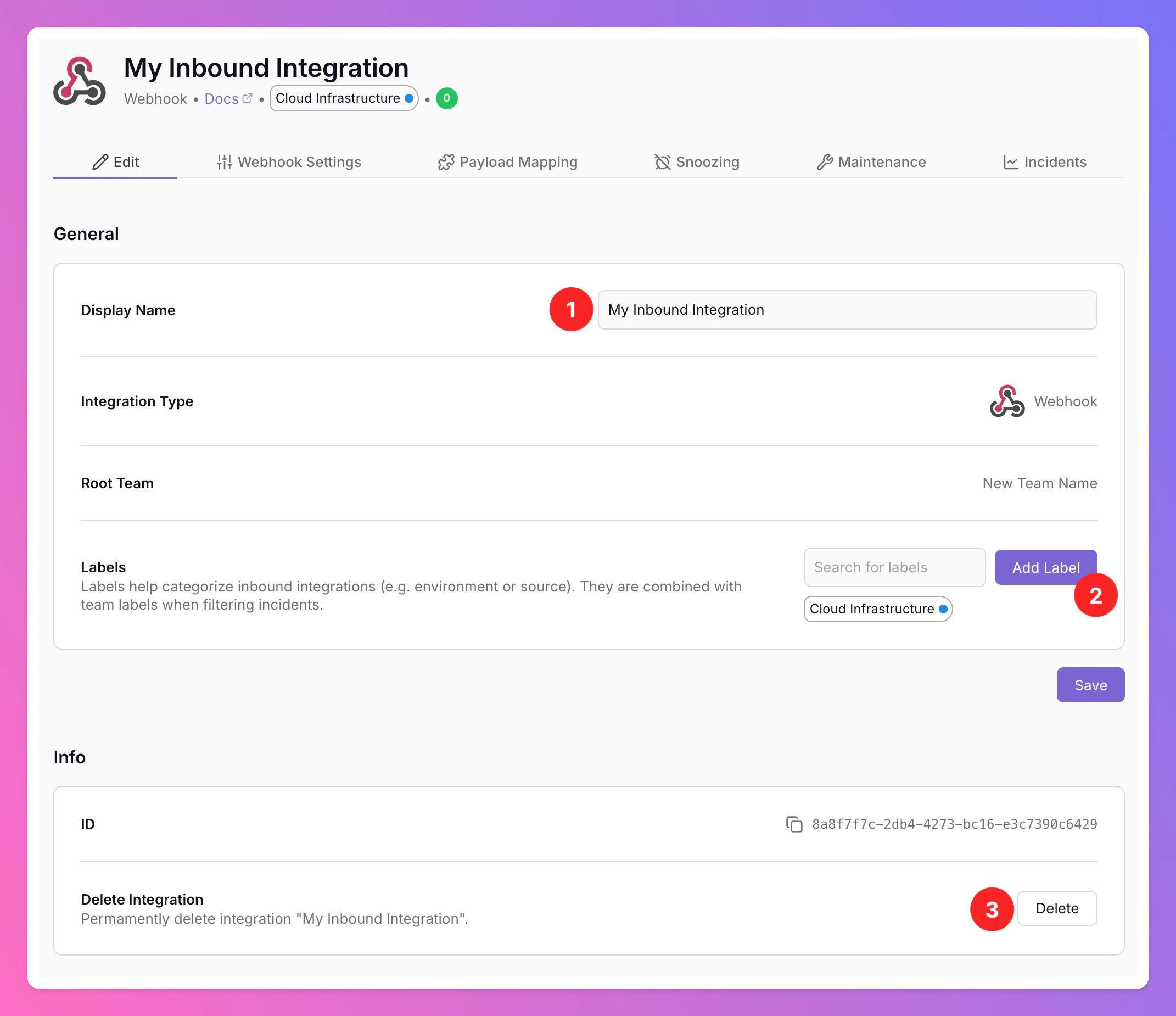Click the Save button
Screen dimensions: 1176x1016
pos(1090,685)
